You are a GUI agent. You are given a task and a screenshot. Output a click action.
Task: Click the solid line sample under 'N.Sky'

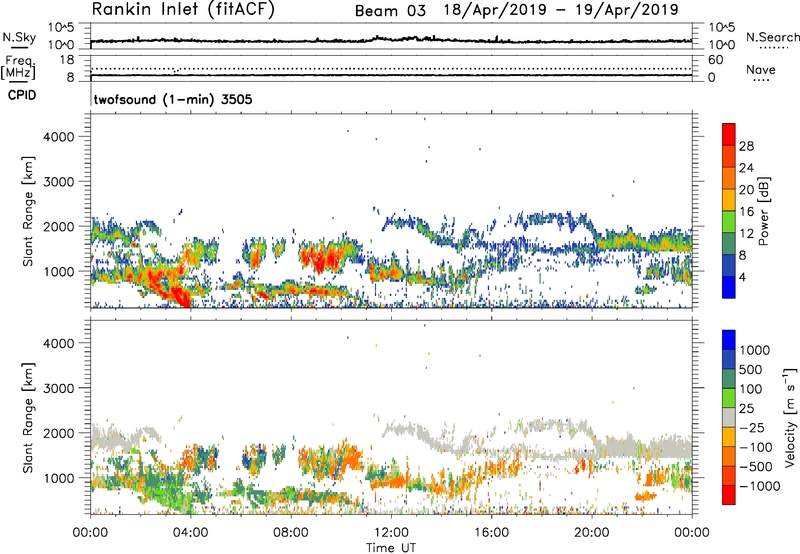19,48
